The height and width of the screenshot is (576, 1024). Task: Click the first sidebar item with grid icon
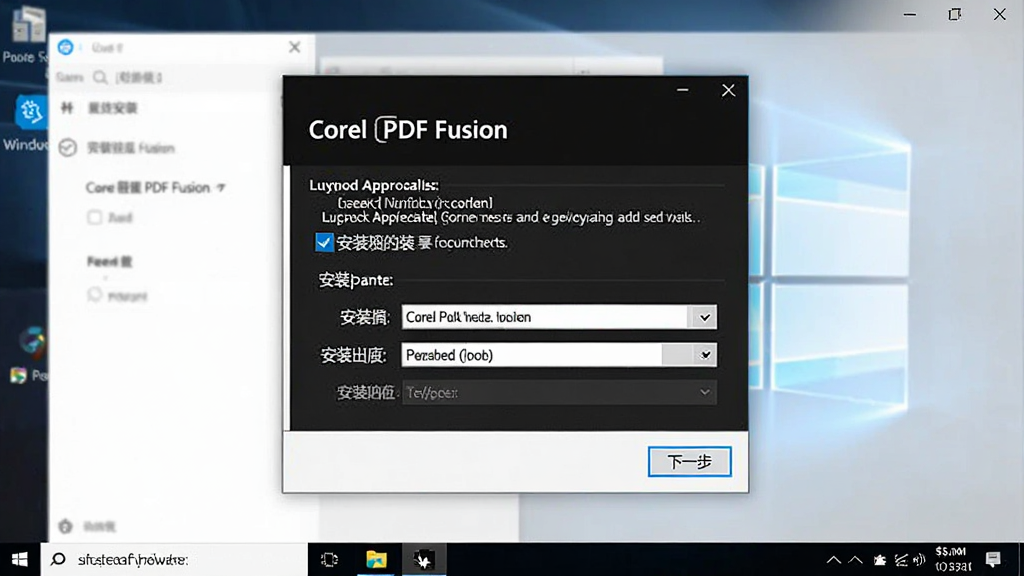click(99, 108)
